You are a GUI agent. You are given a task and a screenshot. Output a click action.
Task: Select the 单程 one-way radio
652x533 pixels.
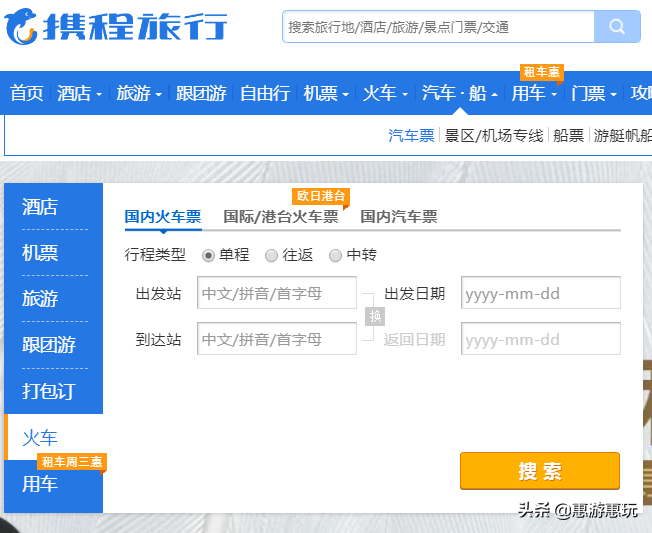click(x=208, y=255)
